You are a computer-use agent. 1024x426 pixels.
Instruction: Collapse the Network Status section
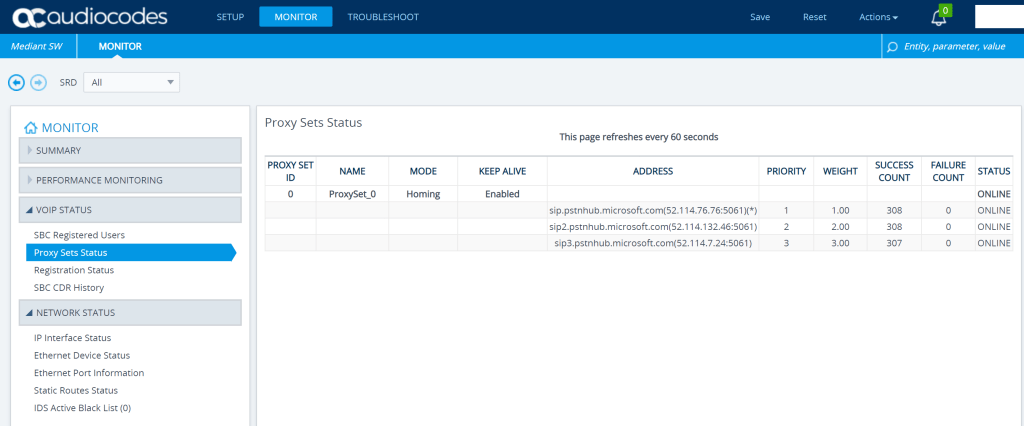130,312
